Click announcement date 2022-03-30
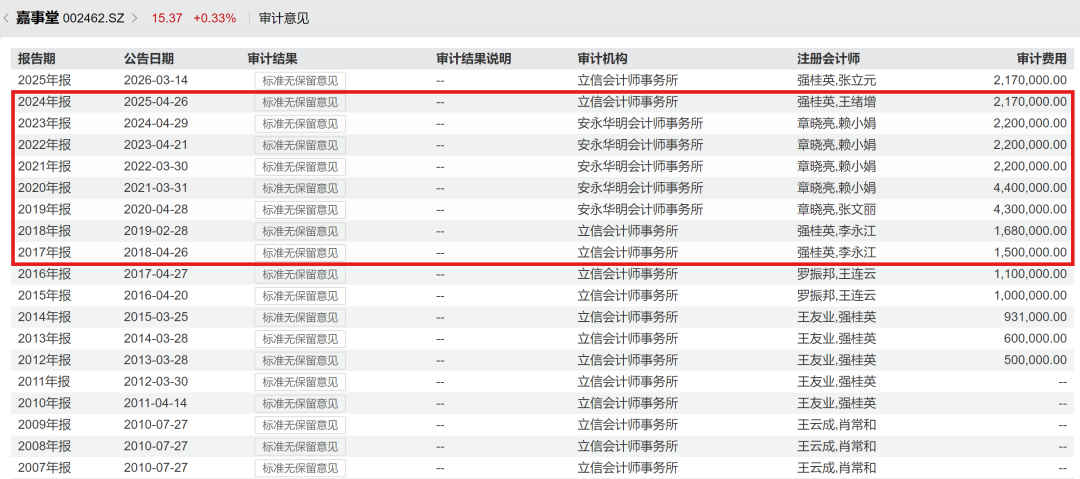The height and width of the screenshot is (479, 1080). (x=156, y=166)
